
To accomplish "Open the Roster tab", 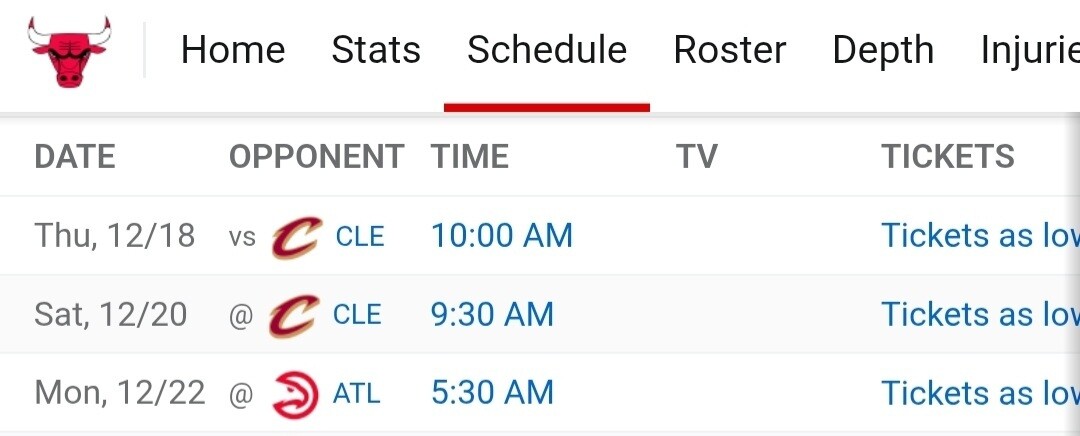I will (x=730, y=50).
